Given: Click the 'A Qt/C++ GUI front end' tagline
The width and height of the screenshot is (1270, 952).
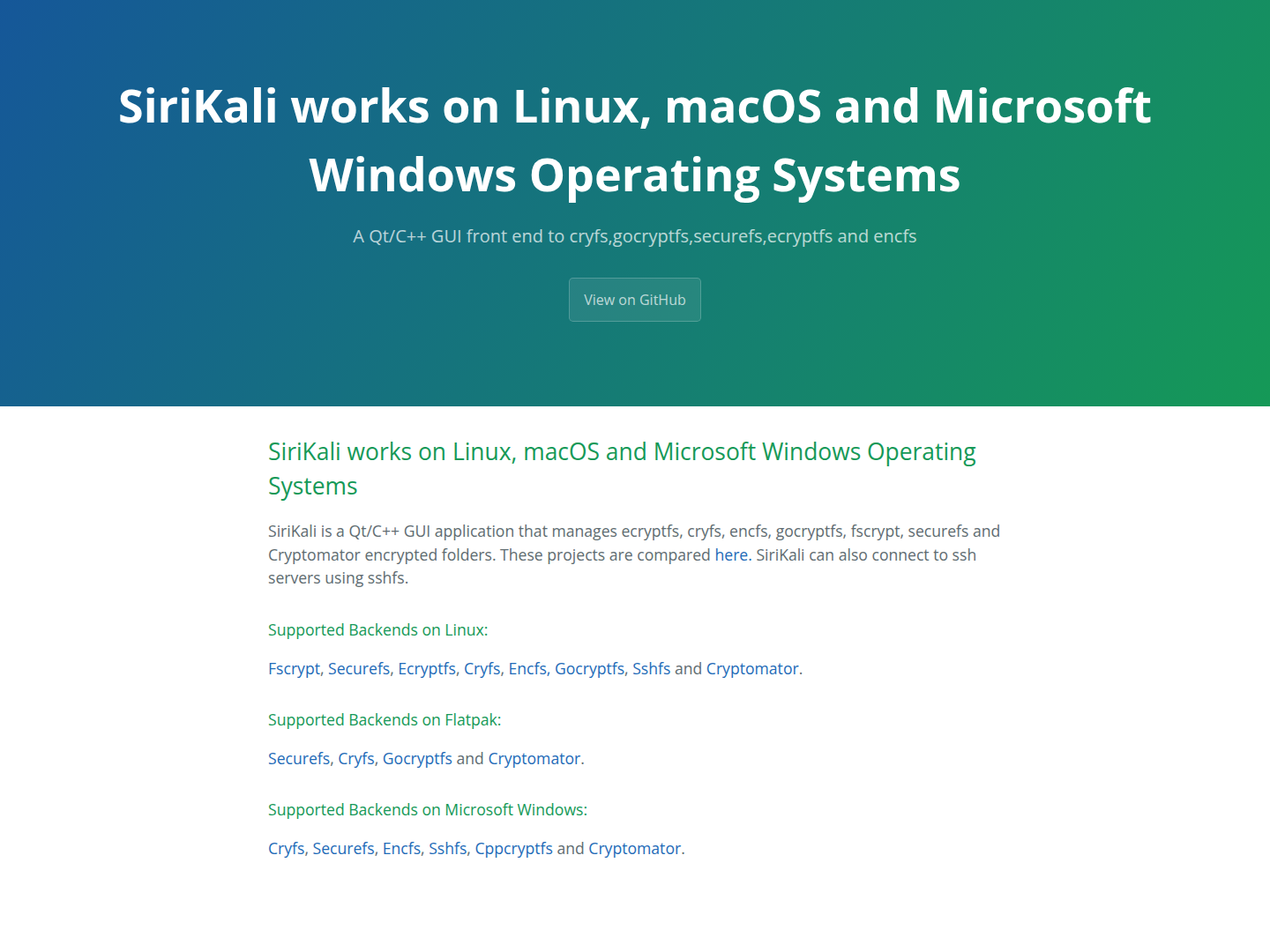Looking at the screenshot, I should click(x=635, y=236).
